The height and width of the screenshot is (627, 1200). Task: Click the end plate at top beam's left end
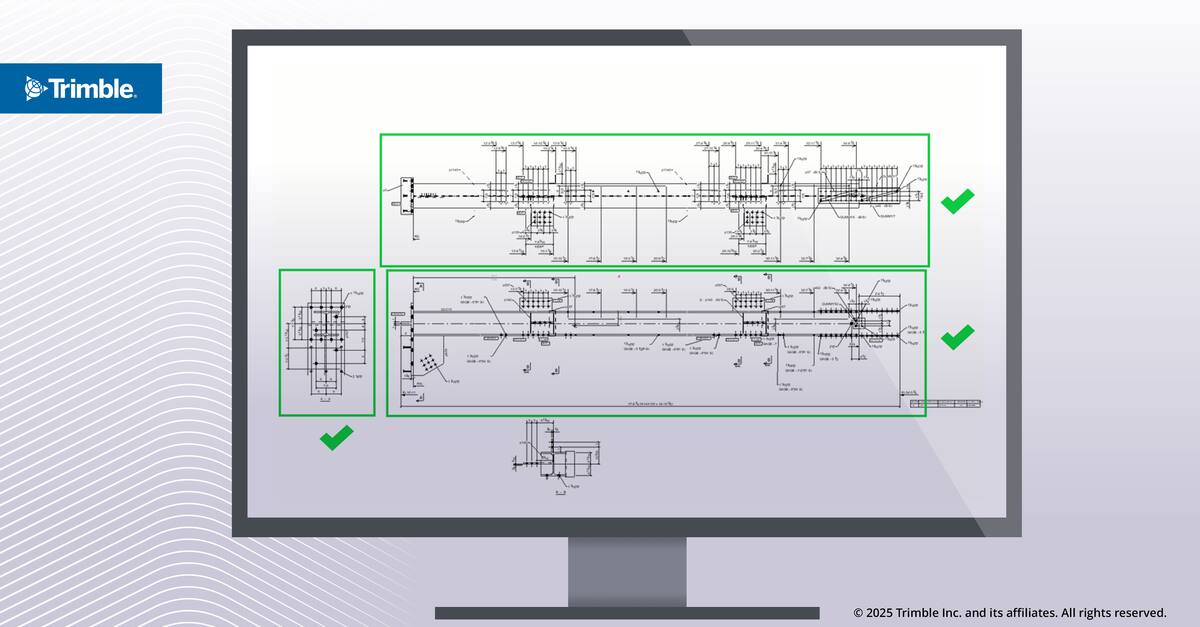coord(407,195)
